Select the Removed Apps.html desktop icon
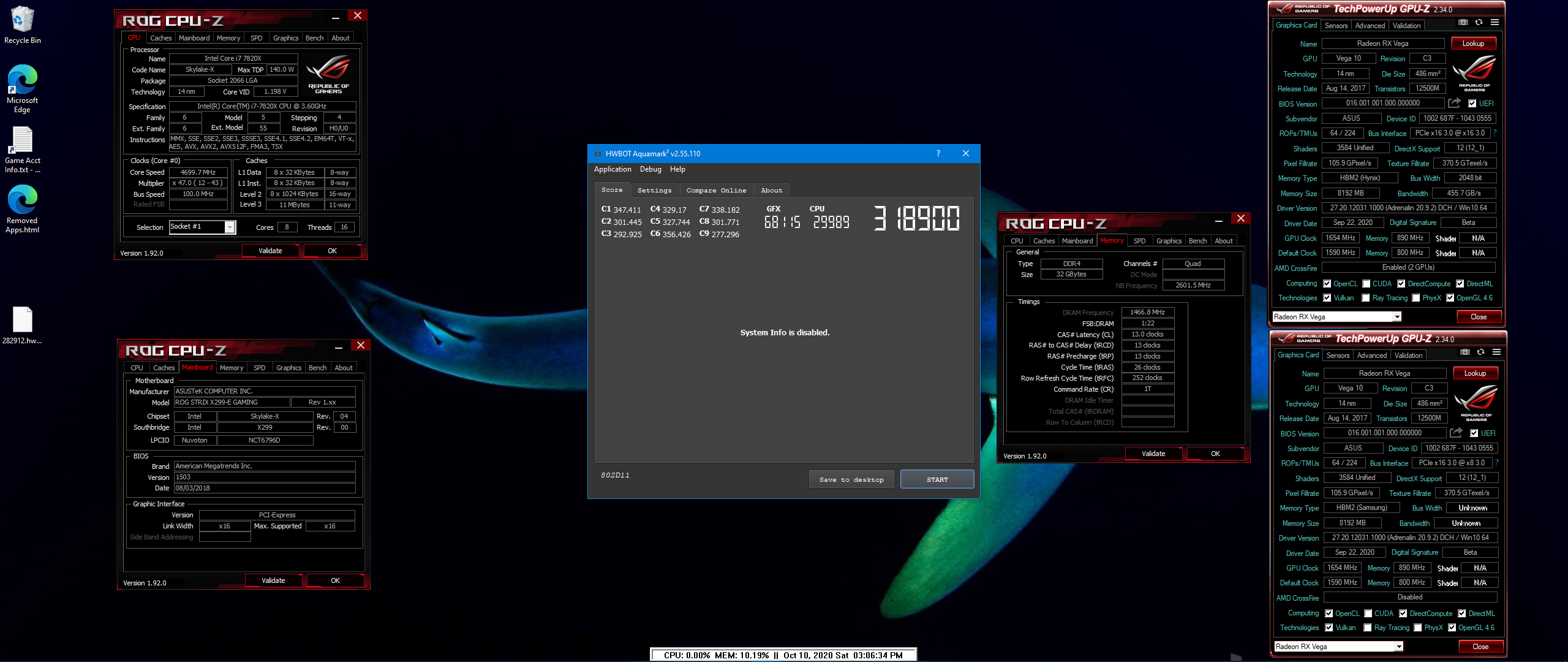 click(22, 209)
